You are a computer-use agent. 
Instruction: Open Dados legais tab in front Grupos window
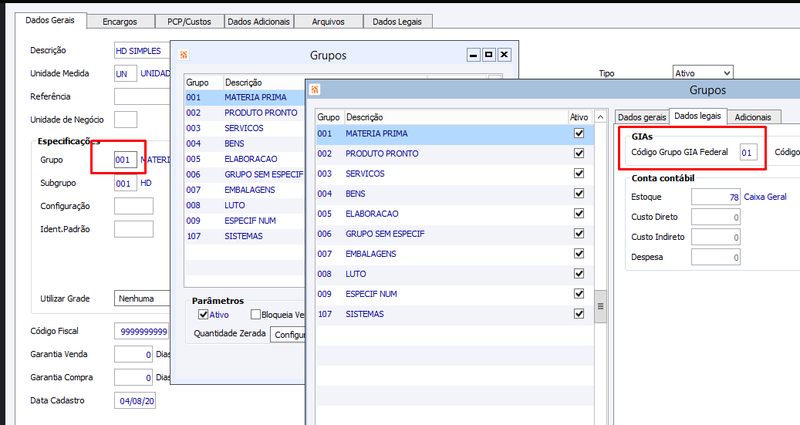click(x=698, y=116)
